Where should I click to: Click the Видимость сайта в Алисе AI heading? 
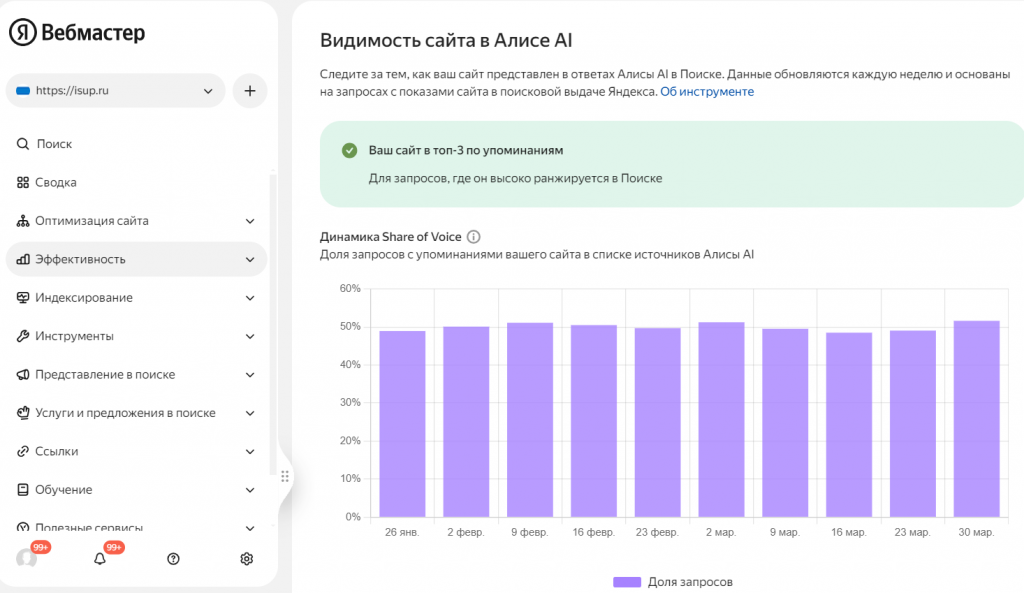pos(446,40)
